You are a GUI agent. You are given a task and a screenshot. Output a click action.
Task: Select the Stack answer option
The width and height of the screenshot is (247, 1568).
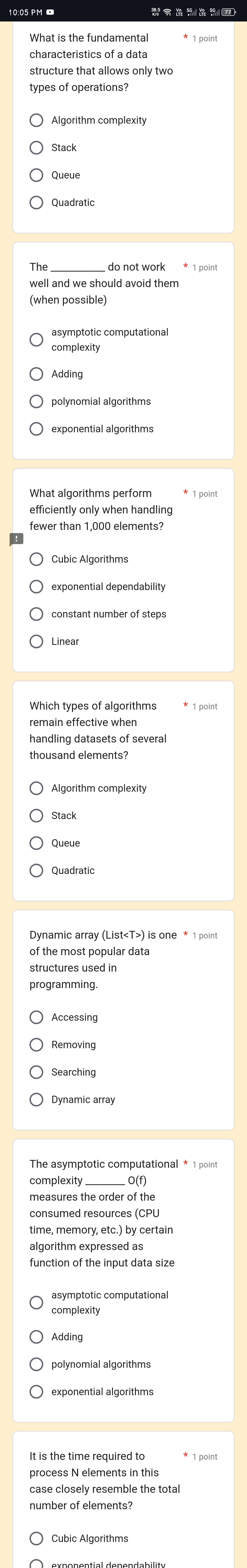pyautogui.click(x=37, y=147)
